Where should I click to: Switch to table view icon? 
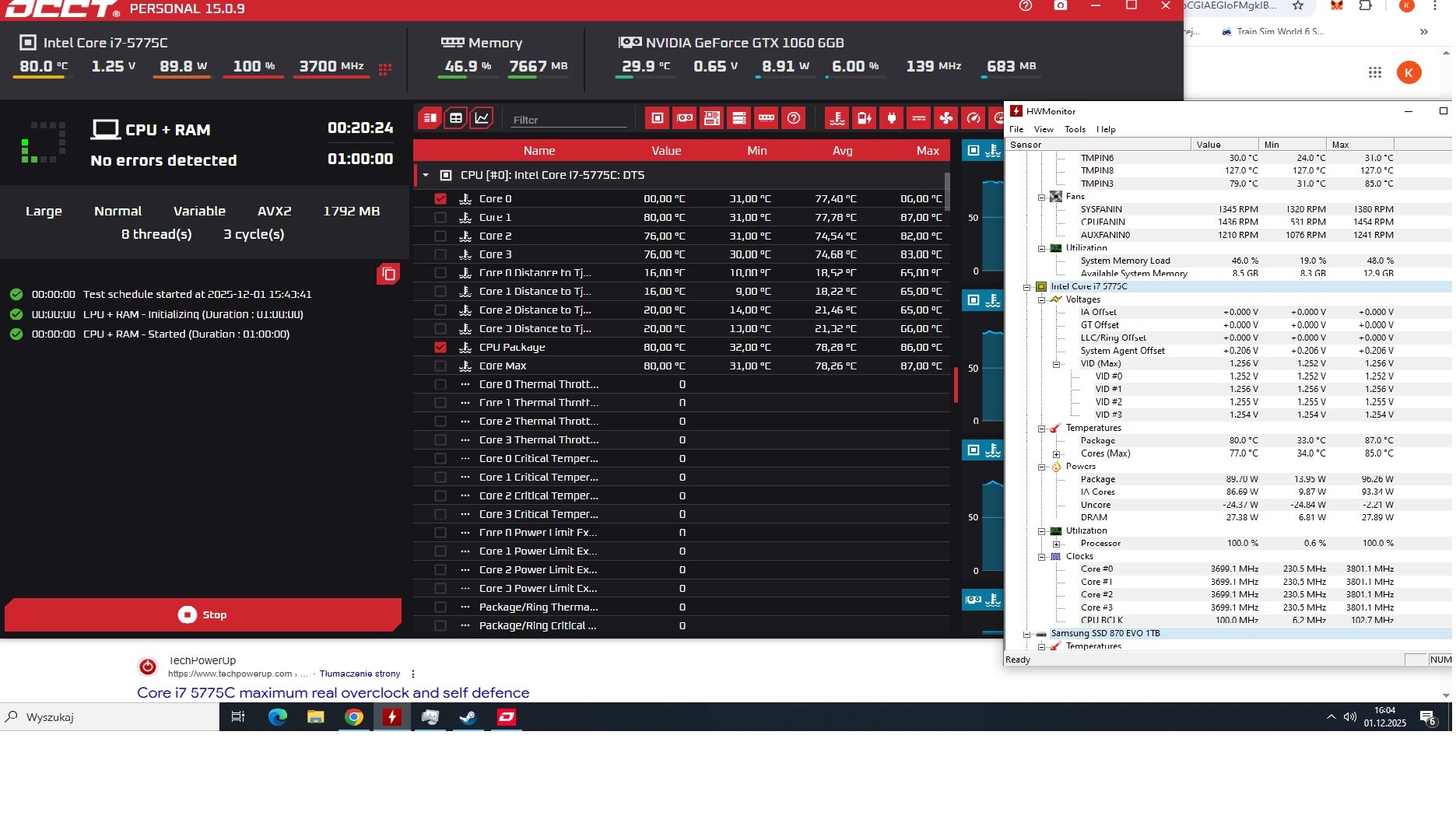456,118
